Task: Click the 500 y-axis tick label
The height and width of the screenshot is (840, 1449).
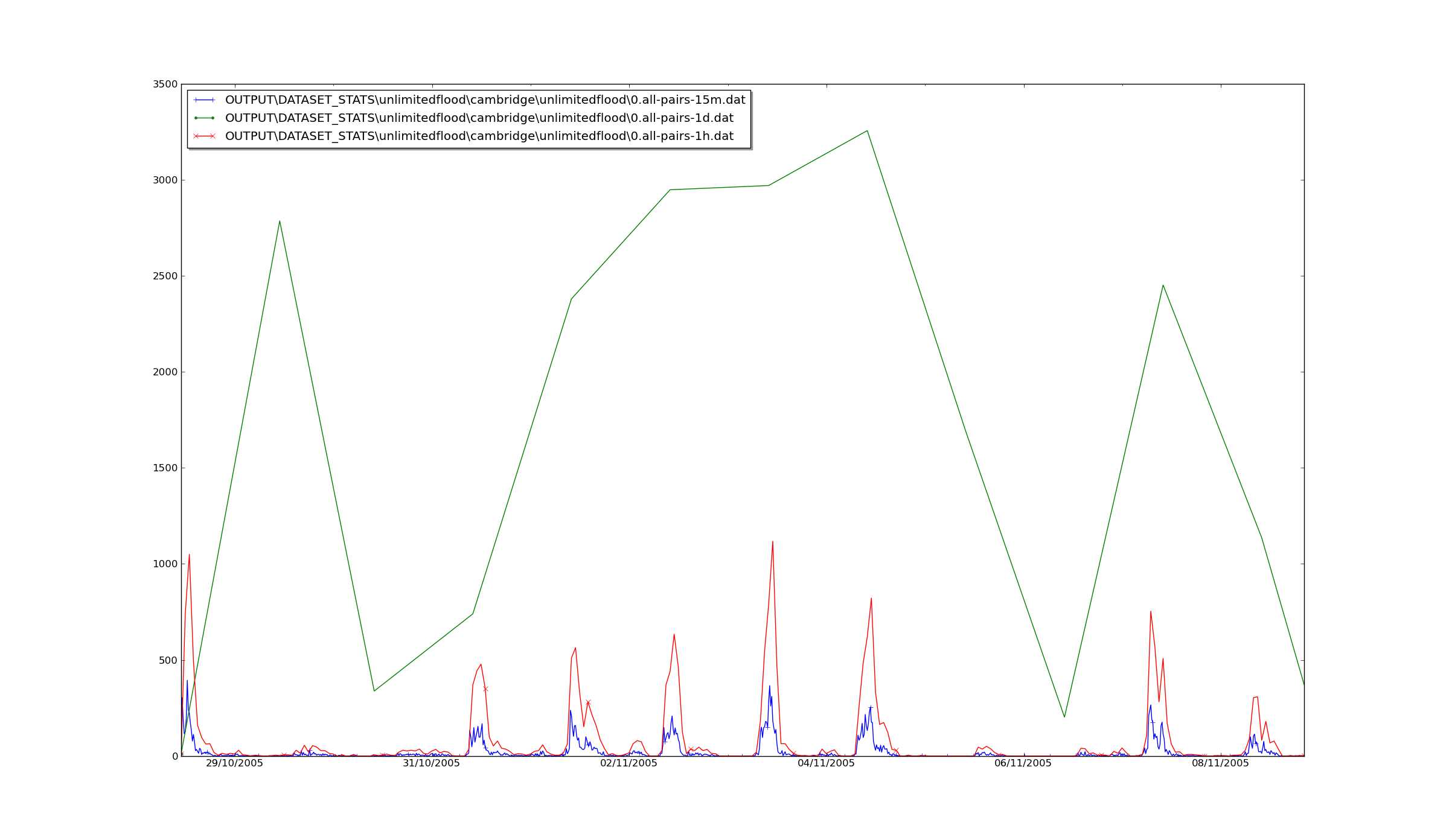Action: coord(168,660)
